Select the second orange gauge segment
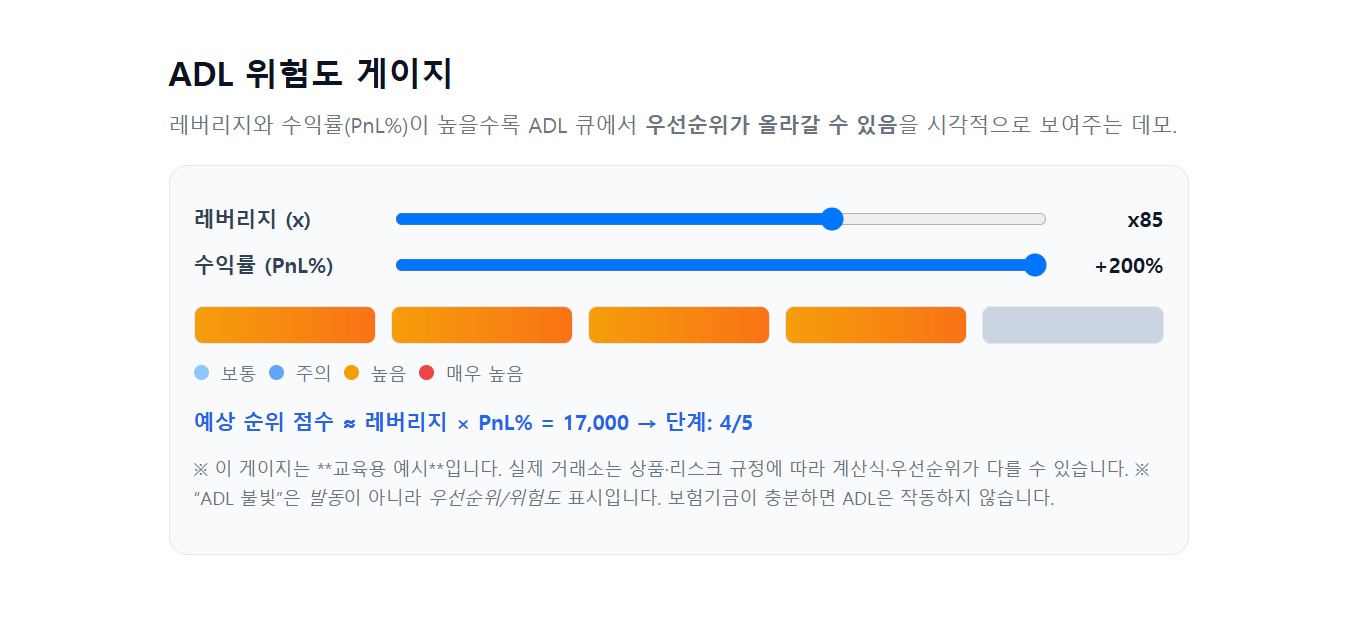 [x=481, y=324]
